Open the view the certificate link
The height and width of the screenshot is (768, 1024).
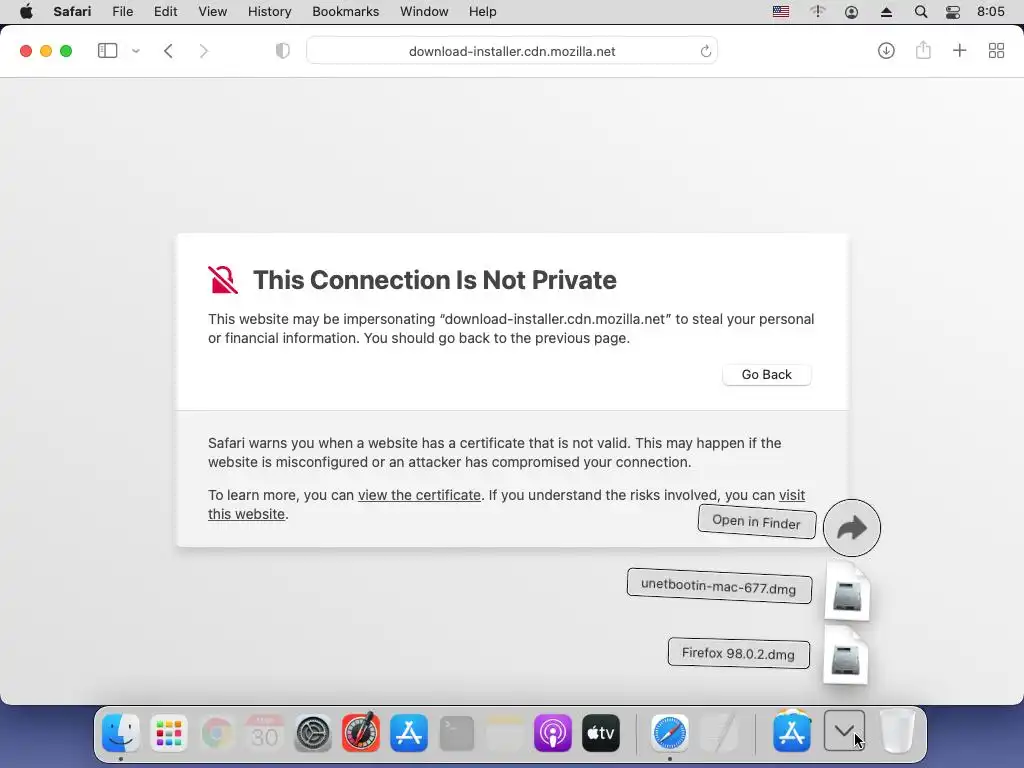pyautogui.click(x=419, y=495)
